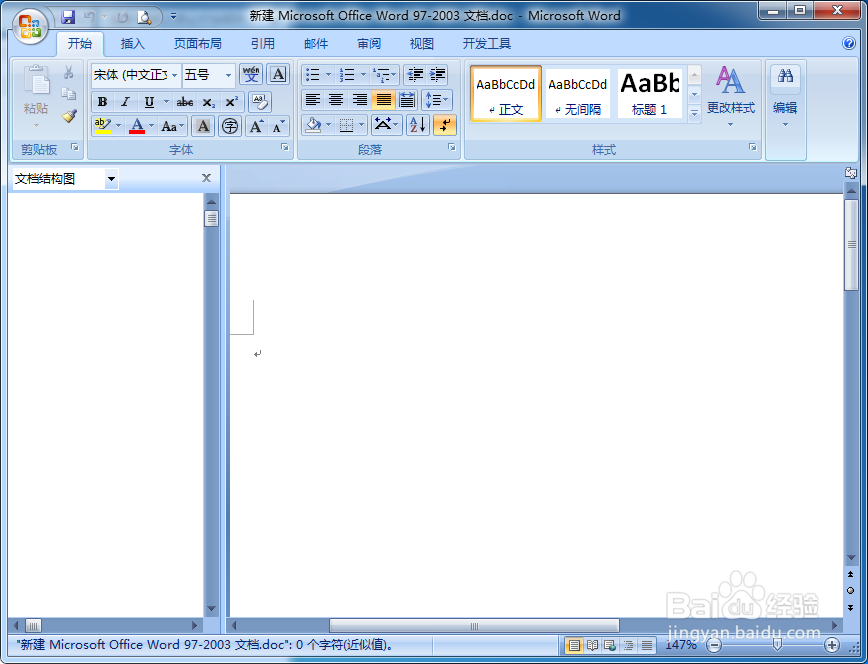Grow the font size
868x664 pixels.
coord(256,126)
